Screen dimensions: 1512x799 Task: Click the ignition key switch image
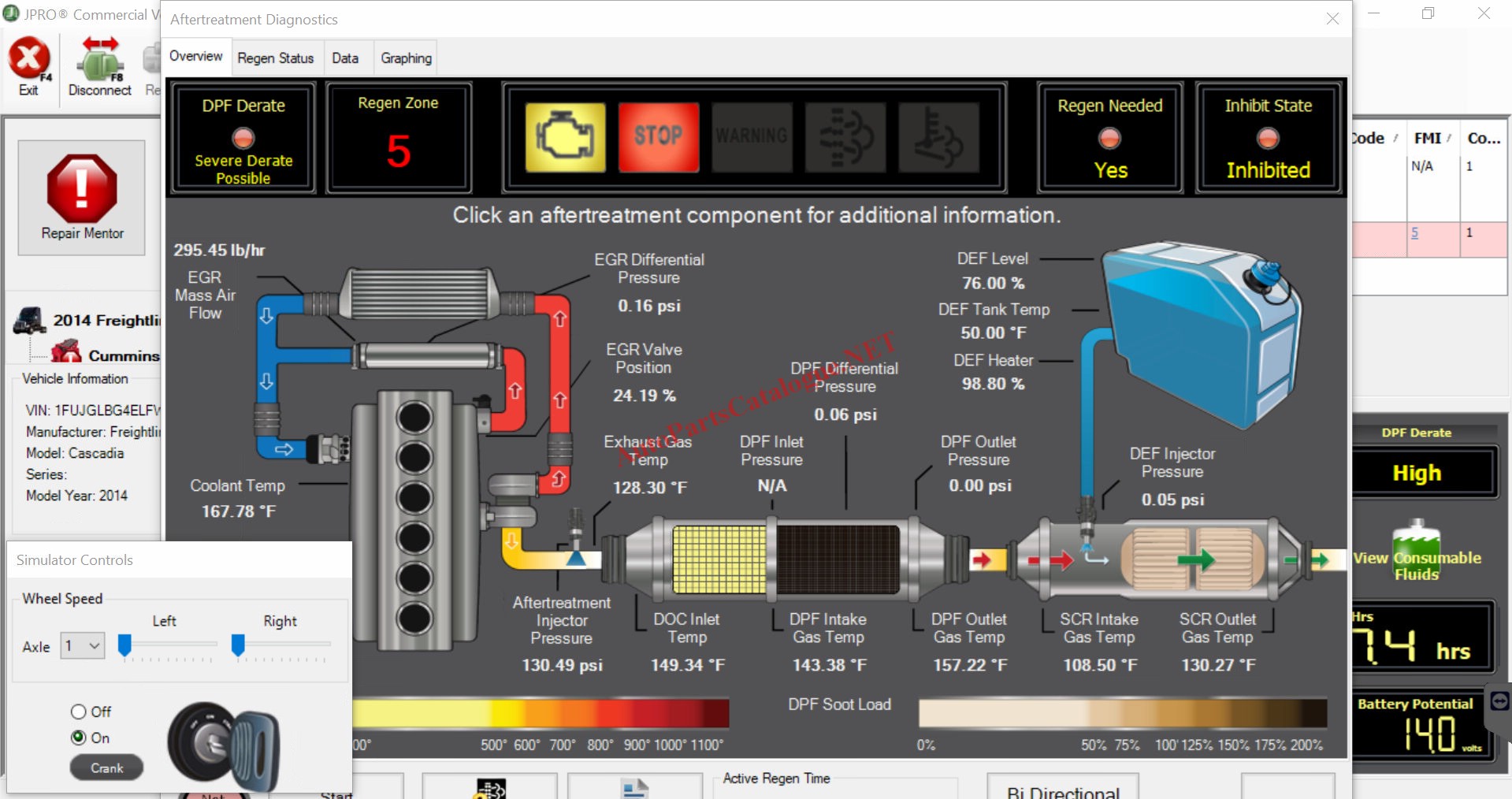point(225,746)
